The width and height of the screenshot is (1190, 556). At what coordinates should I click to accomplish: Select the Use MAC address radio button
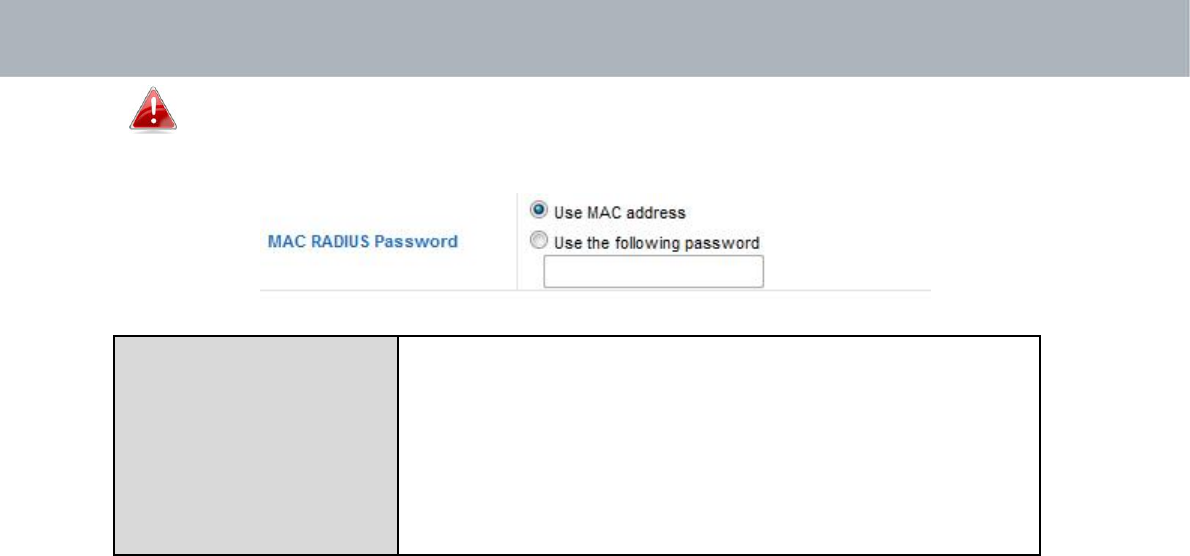pos(538,209)
